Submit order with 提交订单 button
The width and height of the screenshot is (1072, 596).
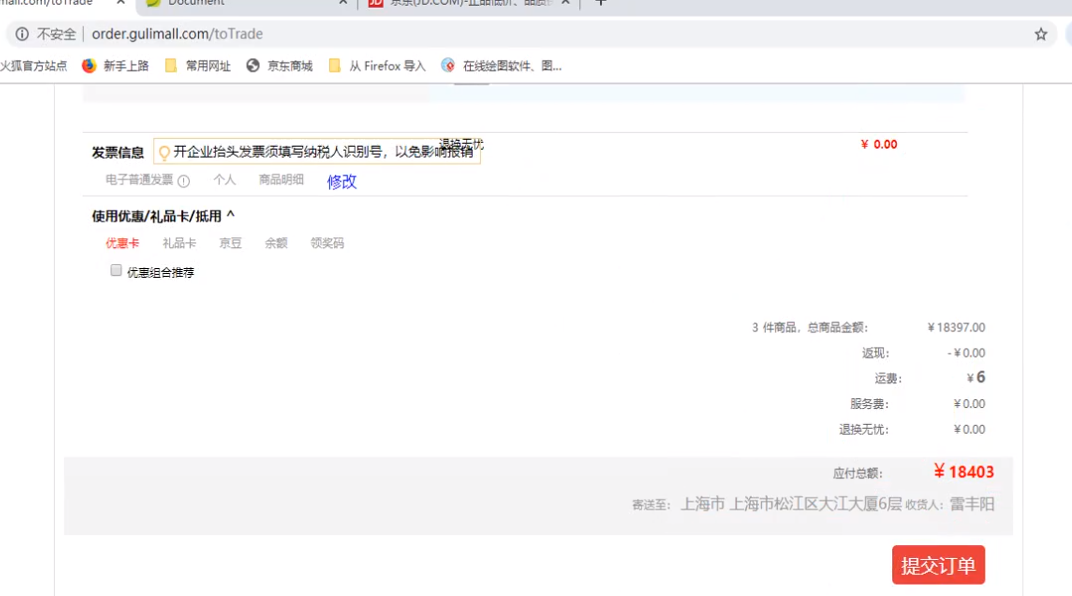(x=938, y=565)
